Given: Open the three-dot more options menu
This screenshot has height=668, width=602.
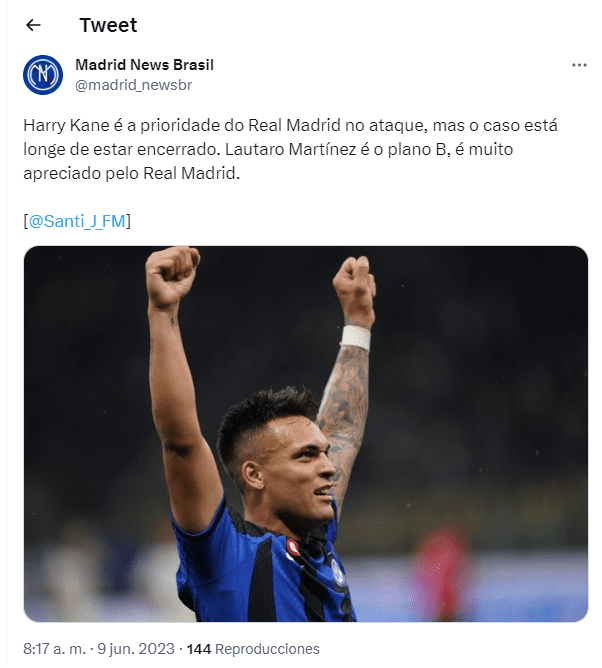Looking at the screenshot, I should pos(579,65).
